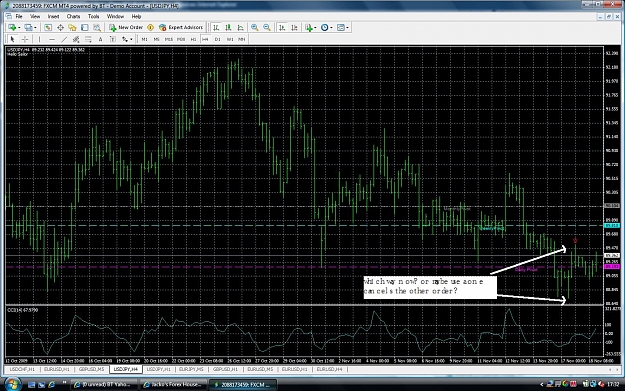
Task: Expand the Templates dropdown arrow
Action: [348, 28]
